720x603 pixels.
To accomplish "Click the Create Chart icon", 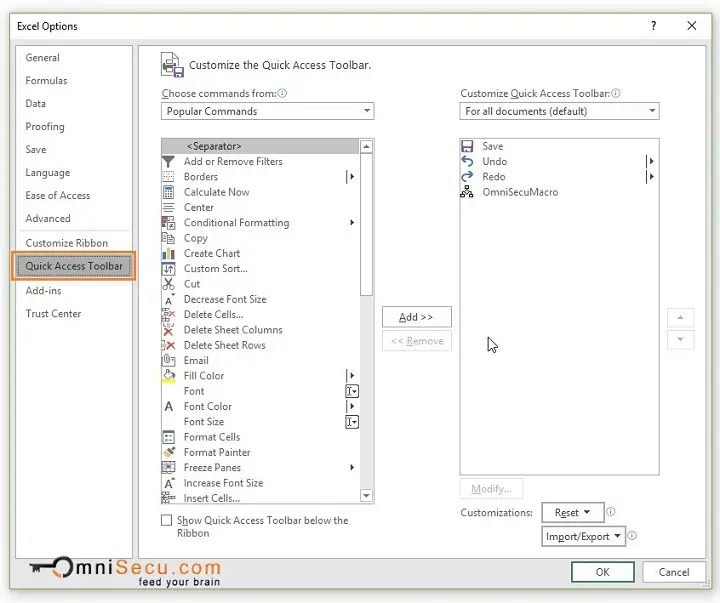I will coord(169,254).
